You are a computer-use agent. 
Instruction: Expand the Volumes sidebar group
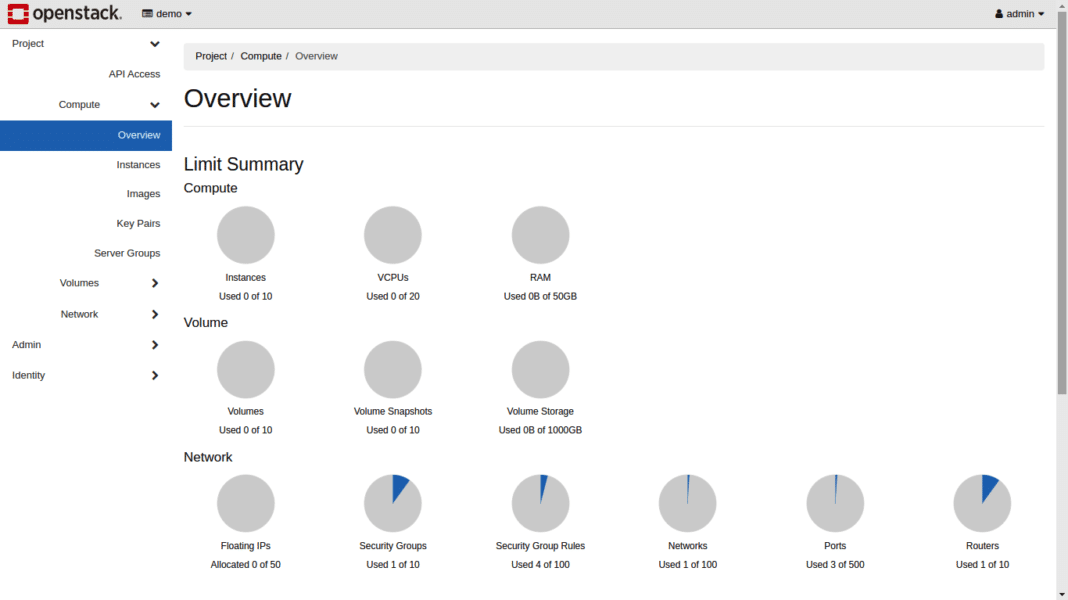pos(155,283)
